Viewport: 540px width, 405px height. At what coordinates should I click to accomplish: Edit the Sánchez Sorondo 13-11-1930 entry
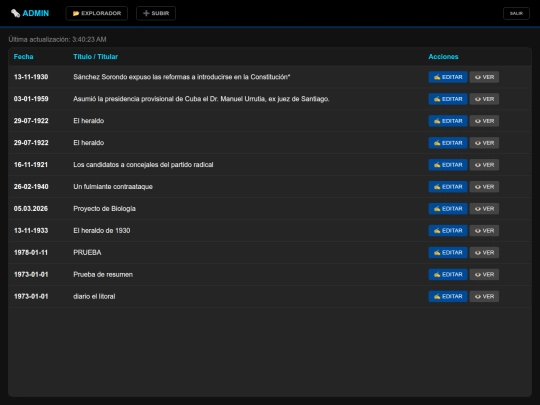click(448, 77)
